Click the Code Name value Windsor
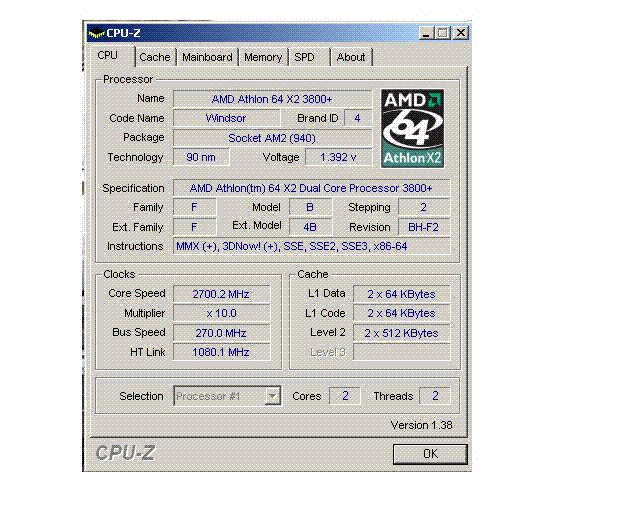 click(x=227, y=118)
